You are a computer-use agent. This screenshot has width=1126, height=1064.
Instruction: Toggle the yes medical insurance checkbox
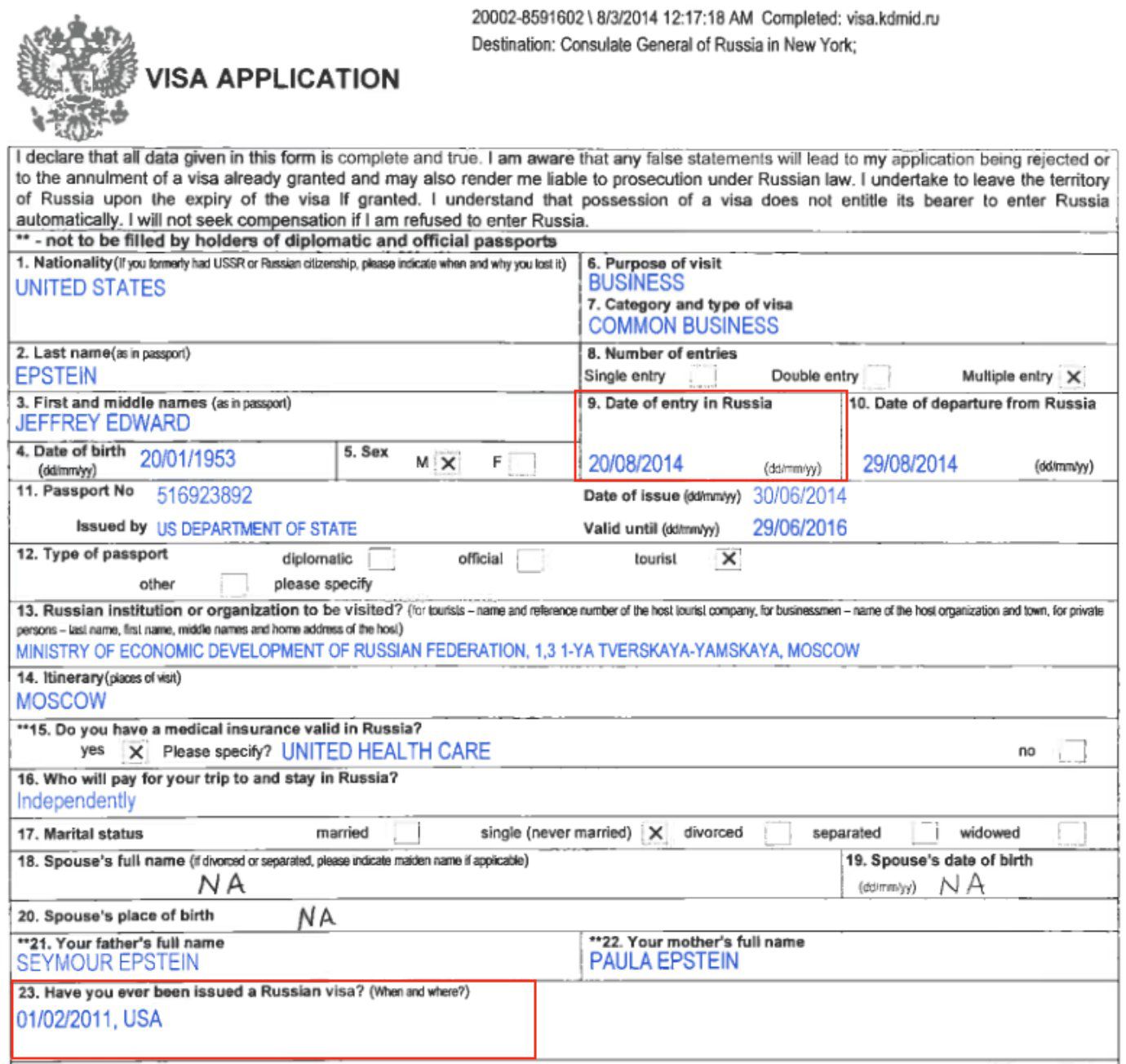[x=135, y=751]
